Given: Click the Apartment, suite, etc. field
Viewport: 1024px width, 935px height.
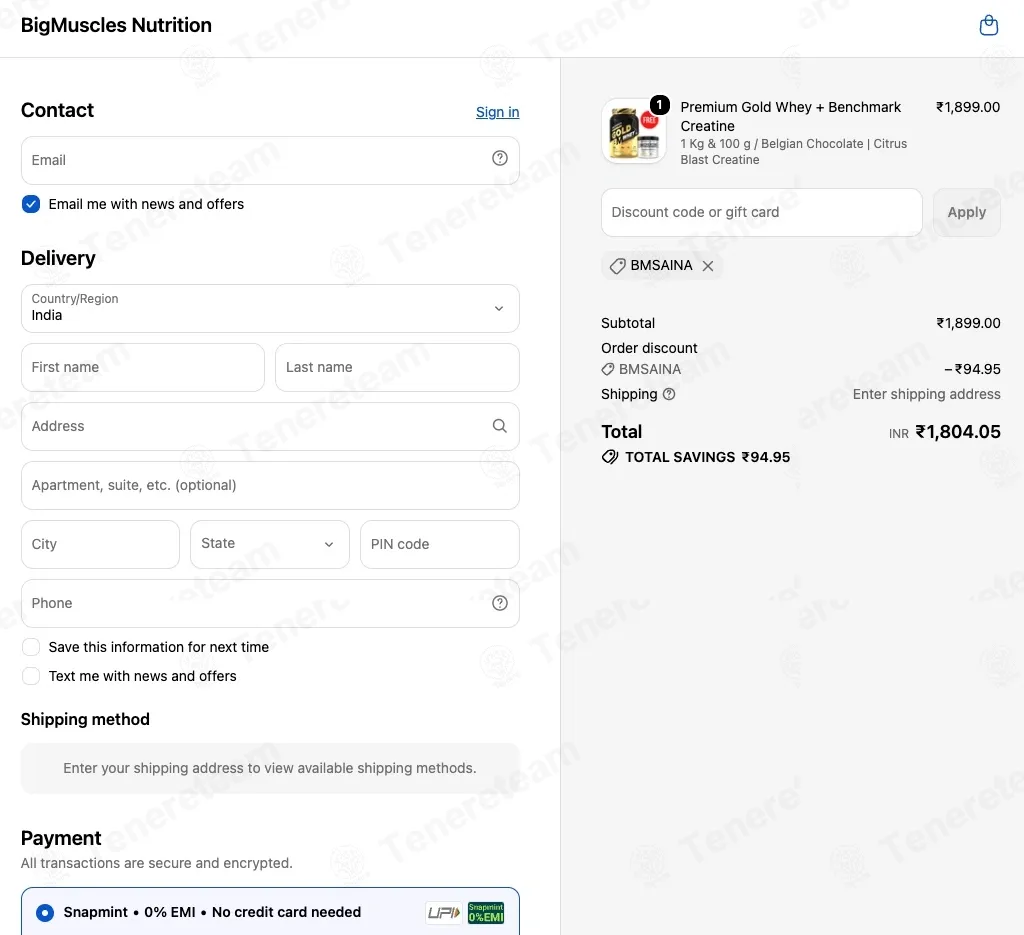Looking at the screenshot, I should [x=270, y=485].
